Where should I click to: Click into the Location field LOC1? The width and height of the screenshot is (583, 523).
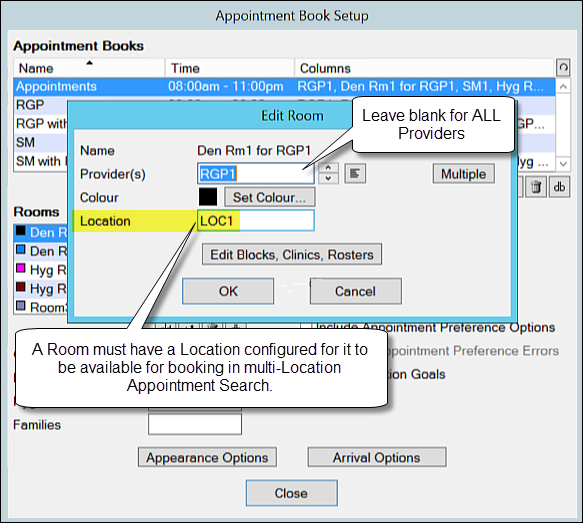[x=256, y=221]
